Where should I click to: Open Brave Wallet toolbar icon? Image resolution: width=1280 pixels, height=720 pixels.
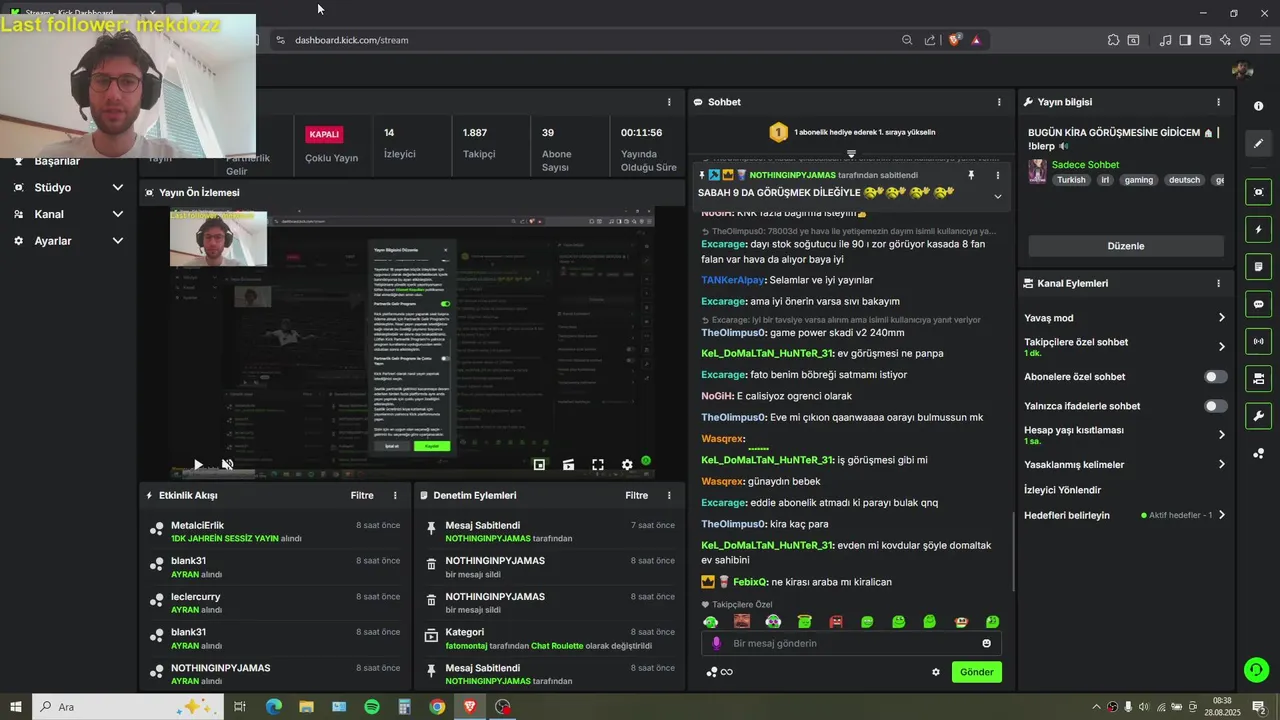[1205, 40]
